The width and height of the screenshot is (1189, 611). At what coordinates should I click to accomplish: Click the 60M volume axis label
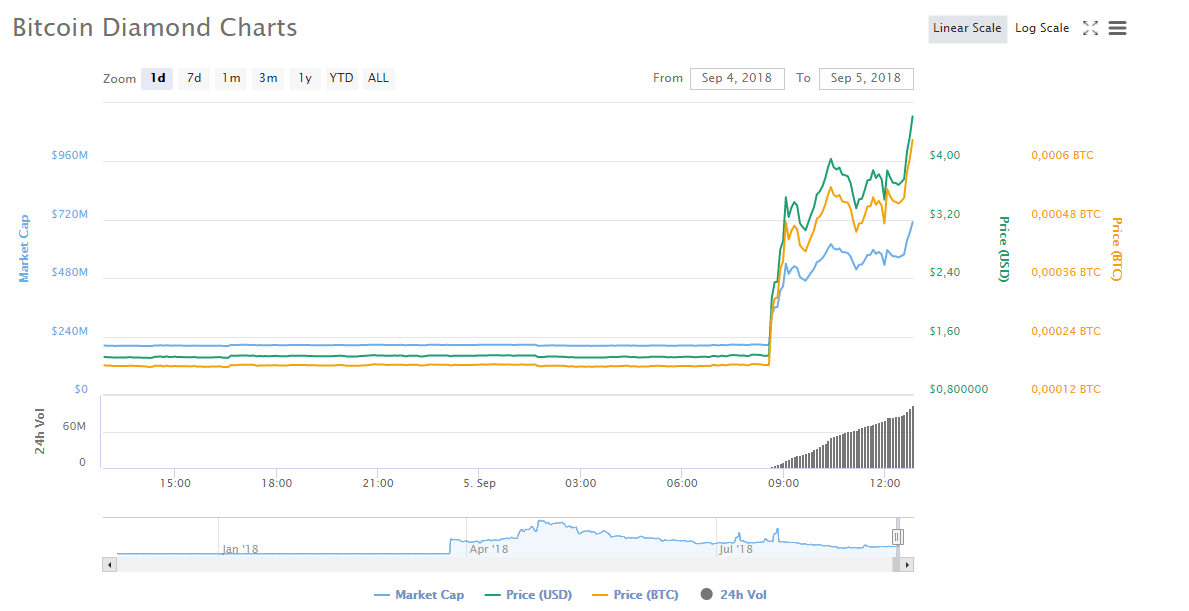pos(74,427)
